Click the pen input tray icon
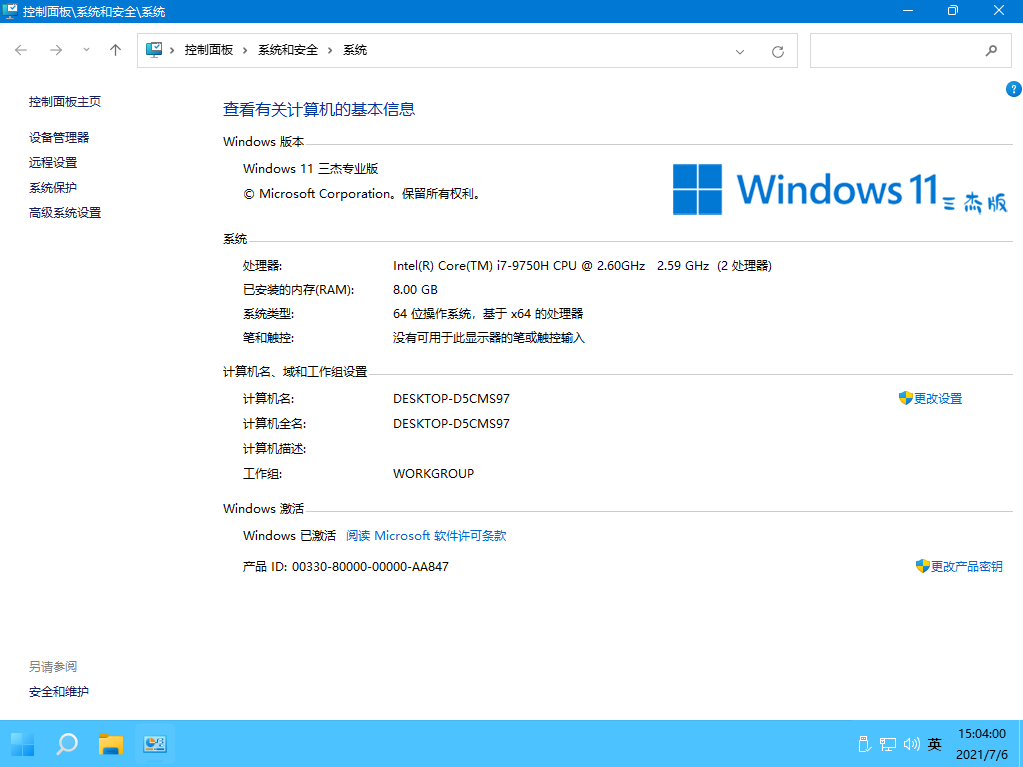The width and height of the screenshot is (1023, 767). 863,744
